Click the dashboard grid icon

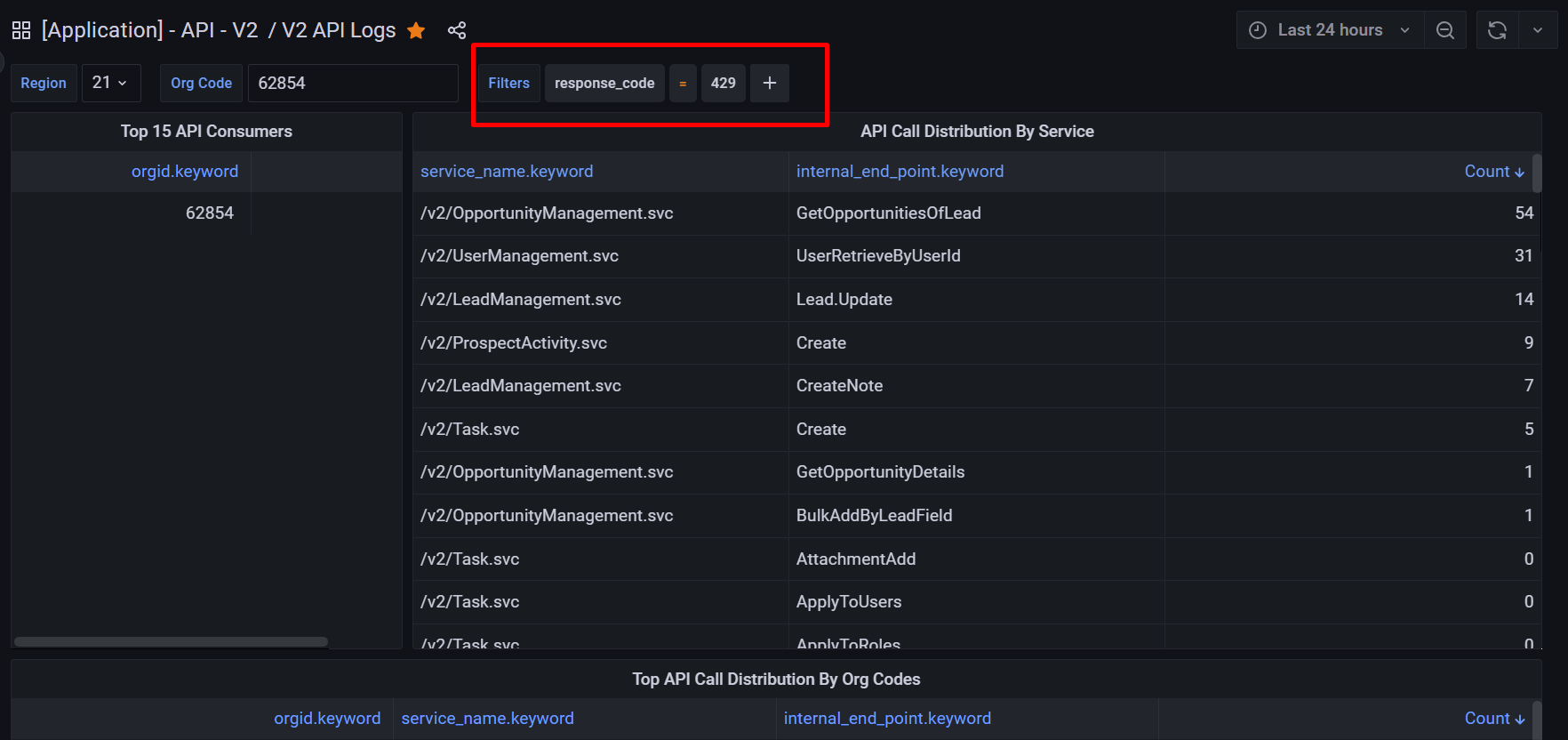coord(21,30)
